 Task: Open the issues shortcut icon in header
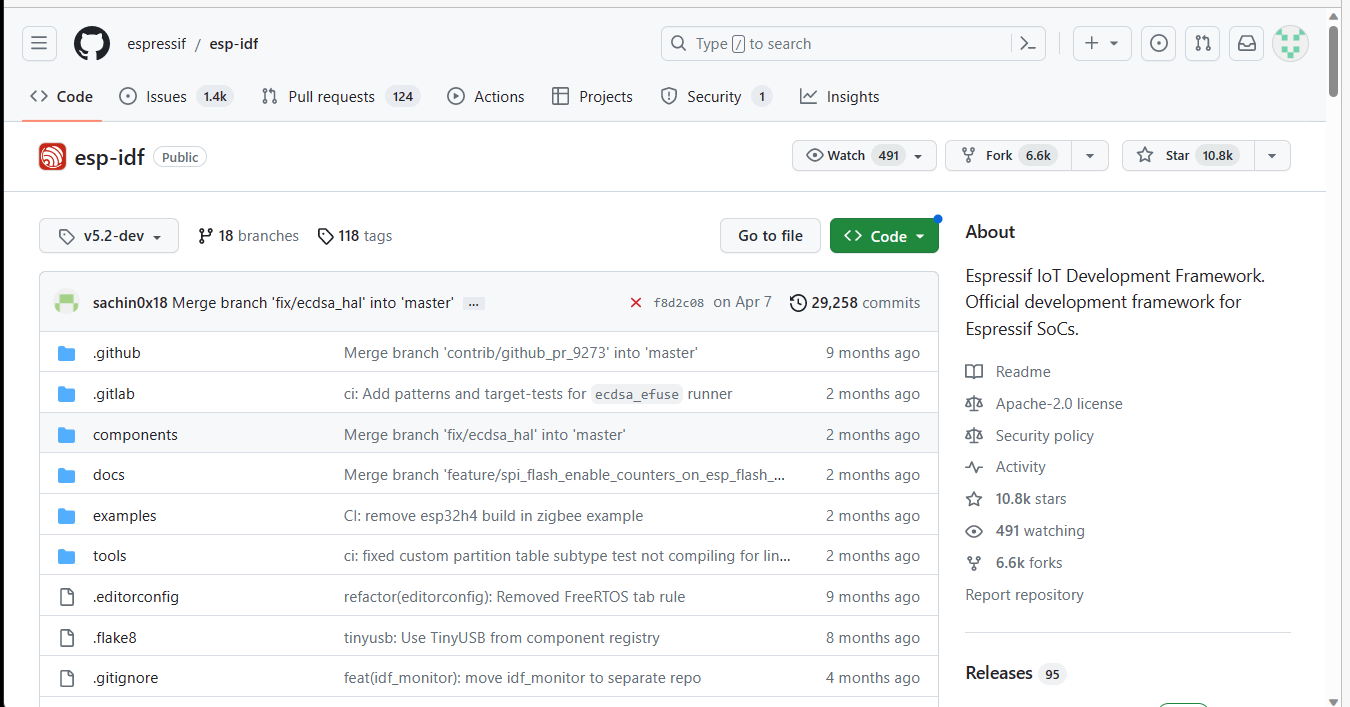click(x=1158, y=43)
